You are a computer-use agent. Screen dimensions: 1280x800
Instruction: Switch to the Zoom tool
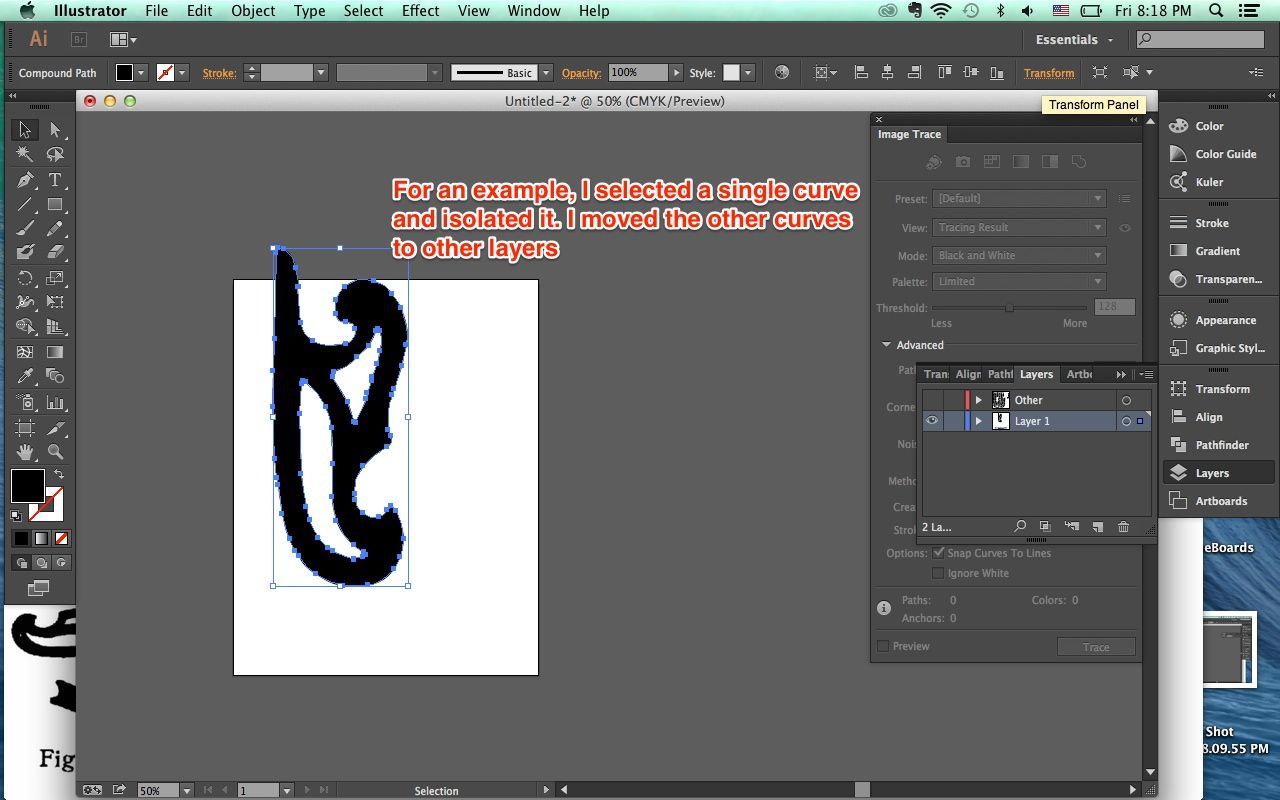(x=55, y=452)
